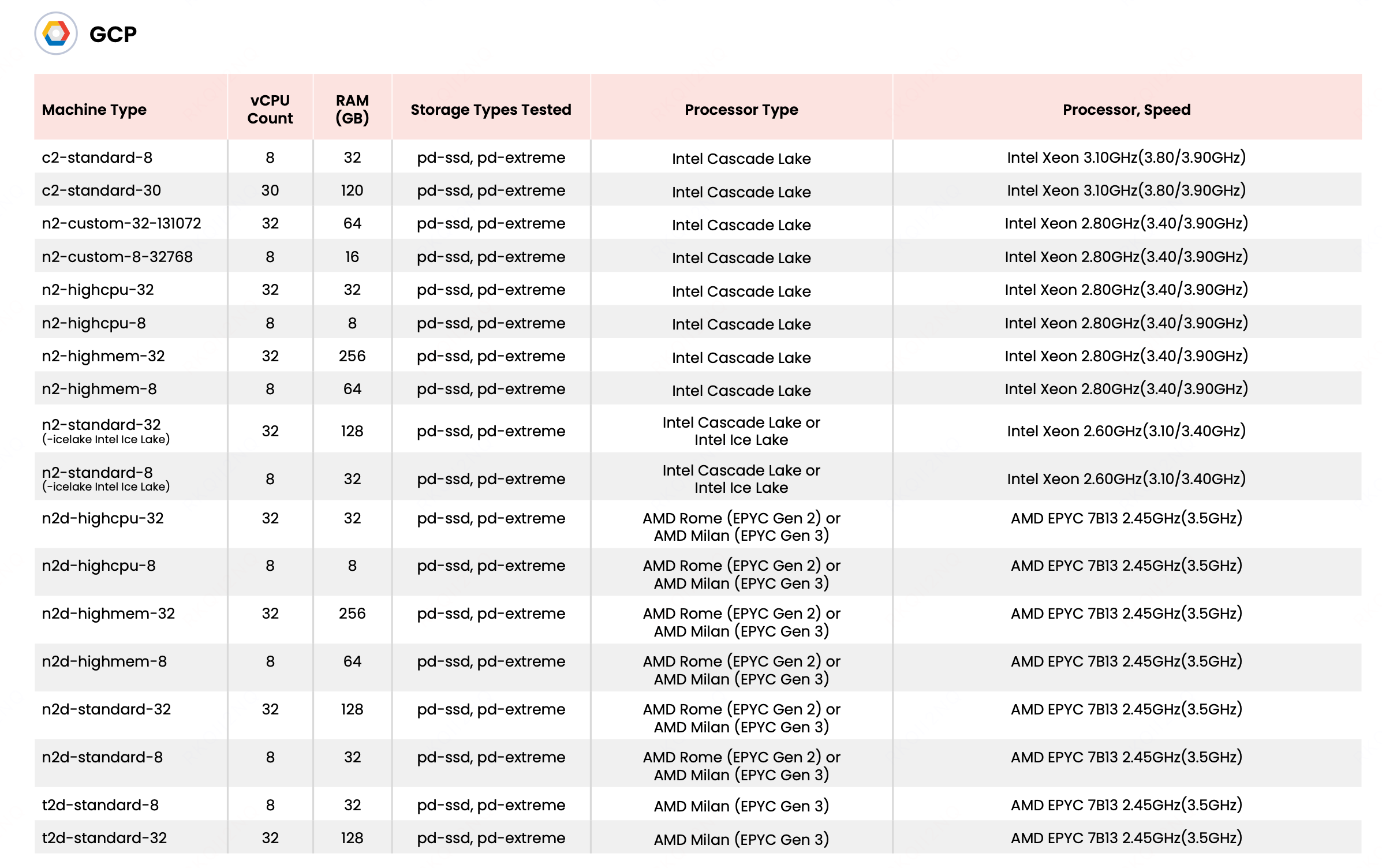Select the n2d-standard-8 machine type
The height and width of the screenshot is (868, 1382).
pos(102,757)
